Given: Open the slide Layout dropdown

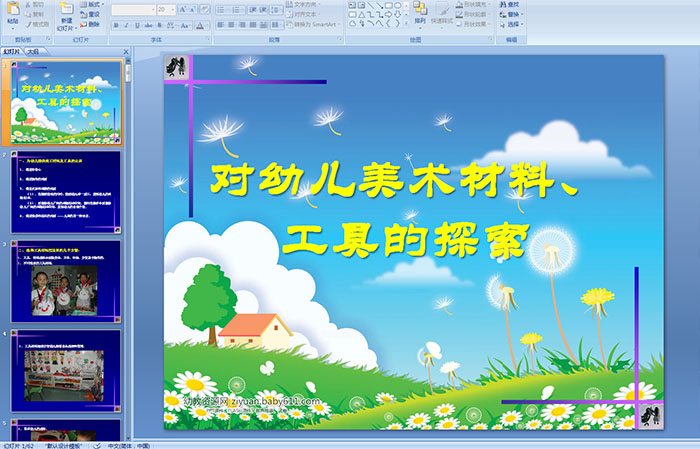Looking at the screenshot, I should click(92, 4).
